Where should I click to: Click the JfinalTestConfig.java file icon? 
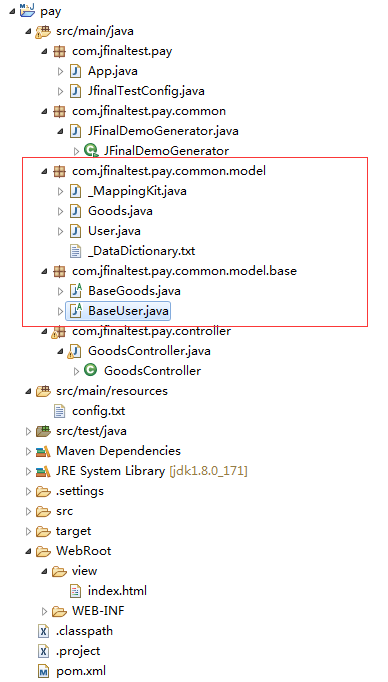pos(76,91)
